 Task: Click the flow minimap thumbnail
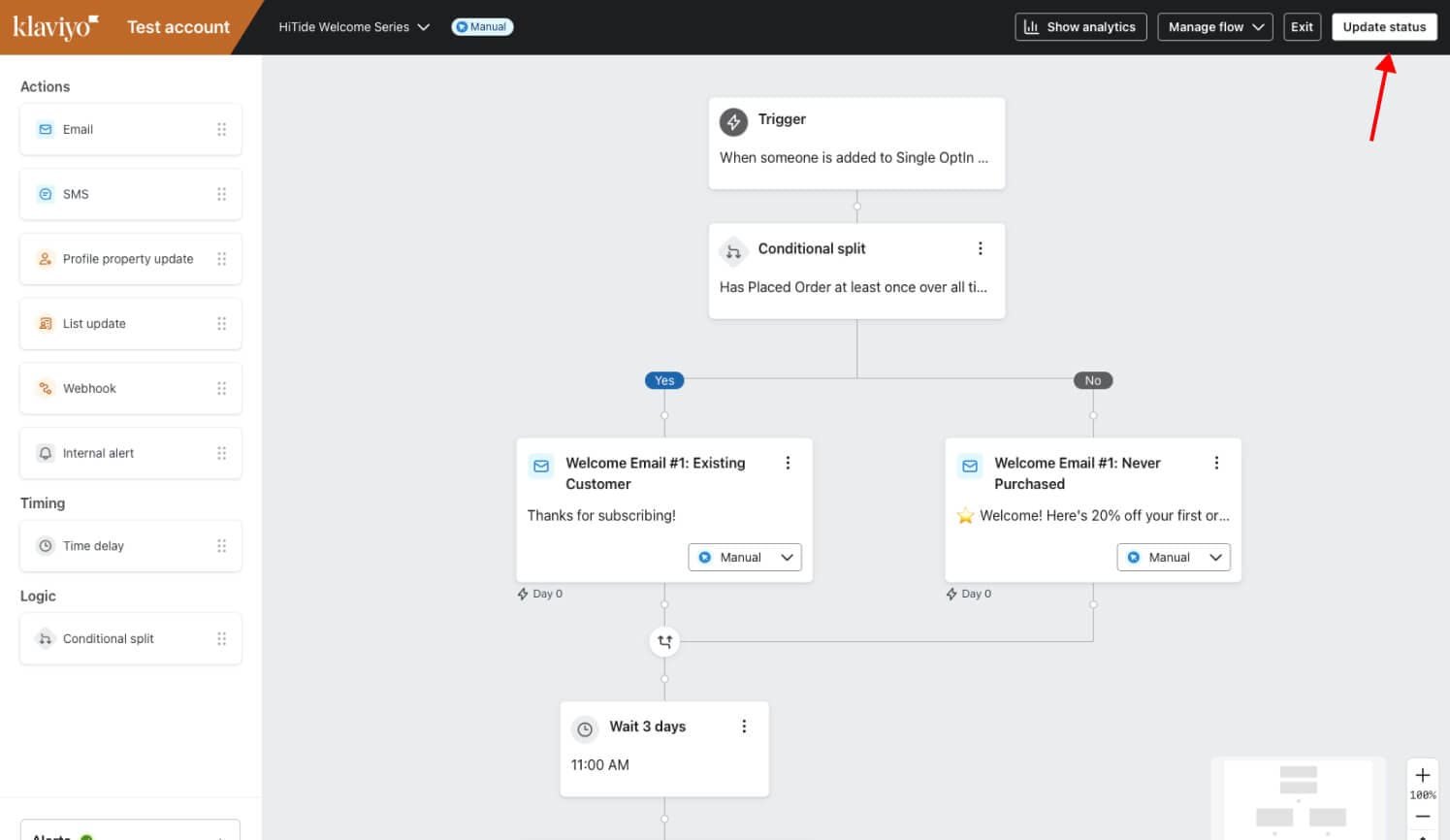[1298, 798]
